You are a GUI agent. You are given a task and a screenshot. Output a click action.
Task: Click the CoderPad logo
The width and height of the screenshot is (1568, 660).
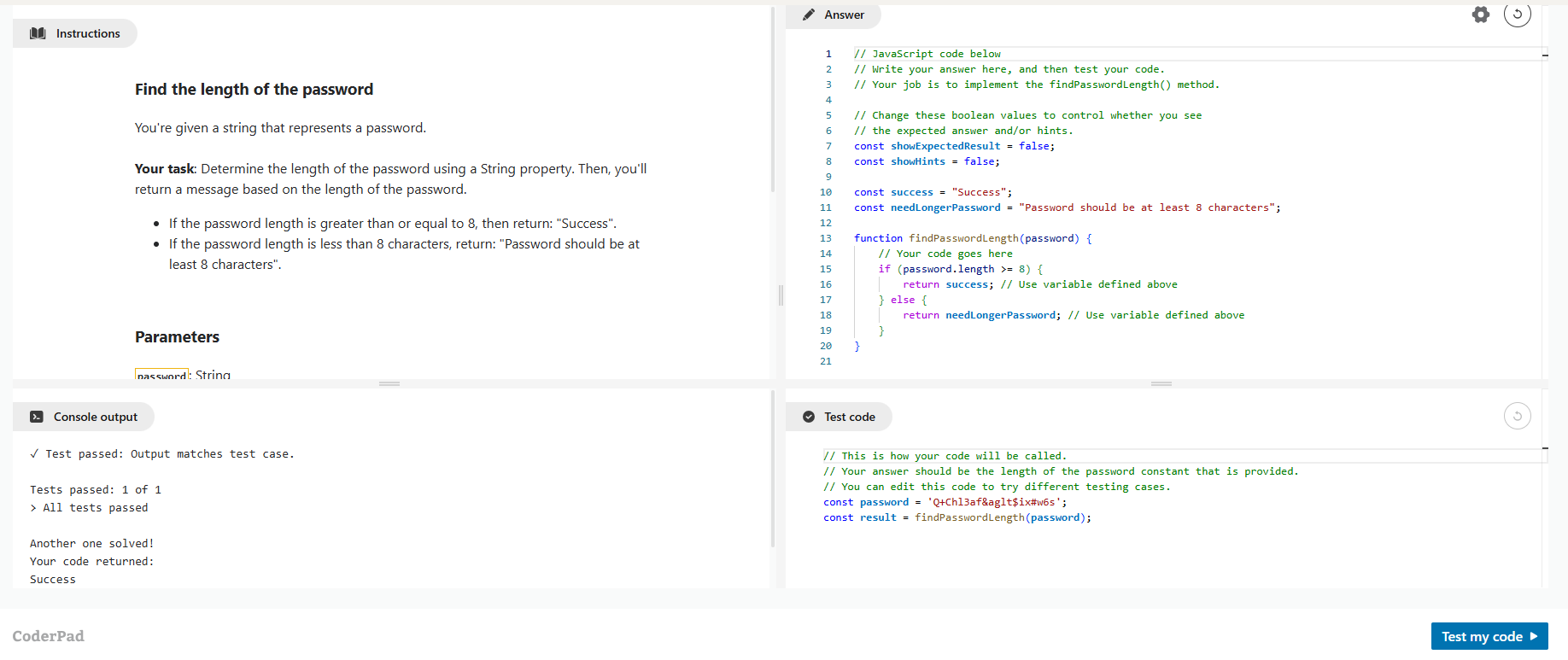(49, 636)
